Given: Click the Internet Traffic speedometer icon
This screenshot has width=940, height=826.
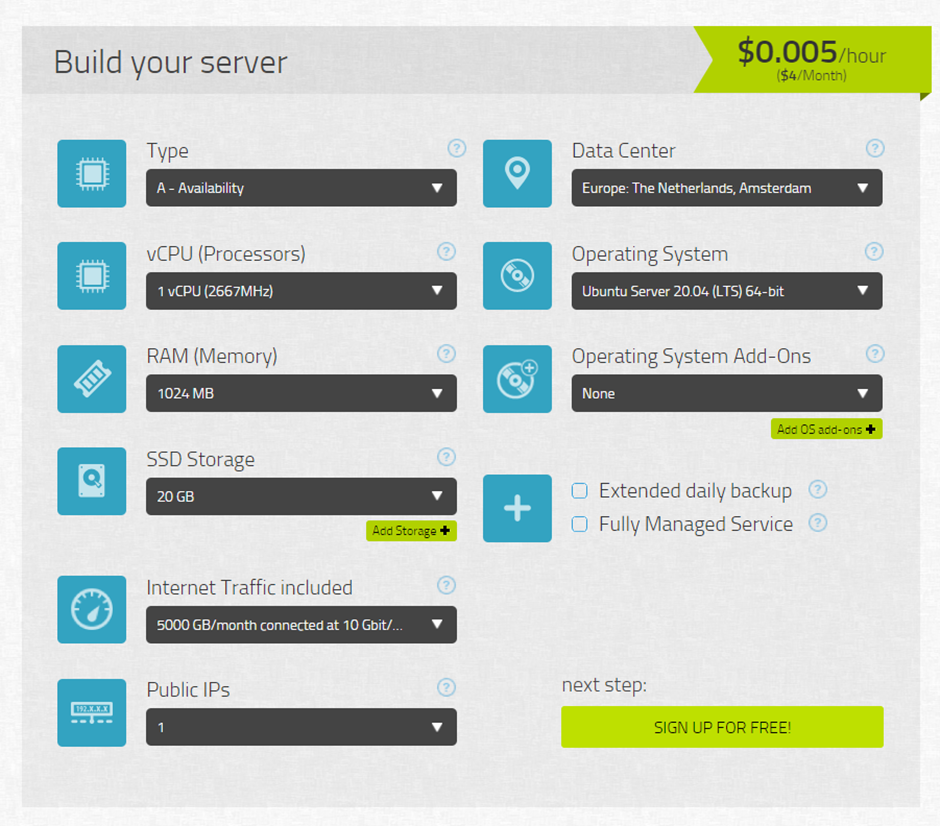Looking at the screenshot, I should (x=92, y=609).
